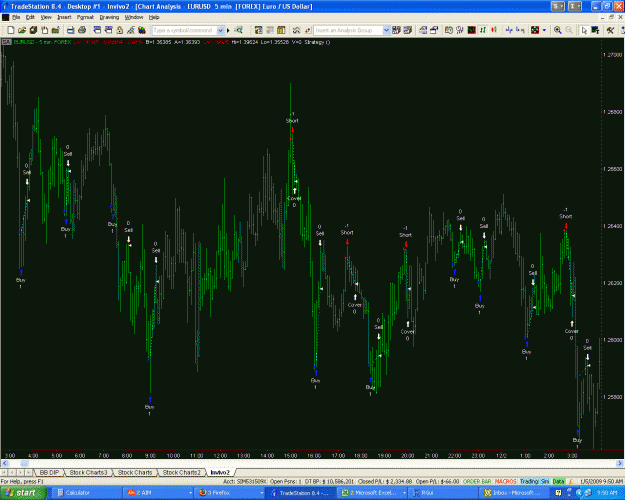Switch to the Stock Charts2 tab
The height and width of the screenshot is (500, 625).
point(181,472)
